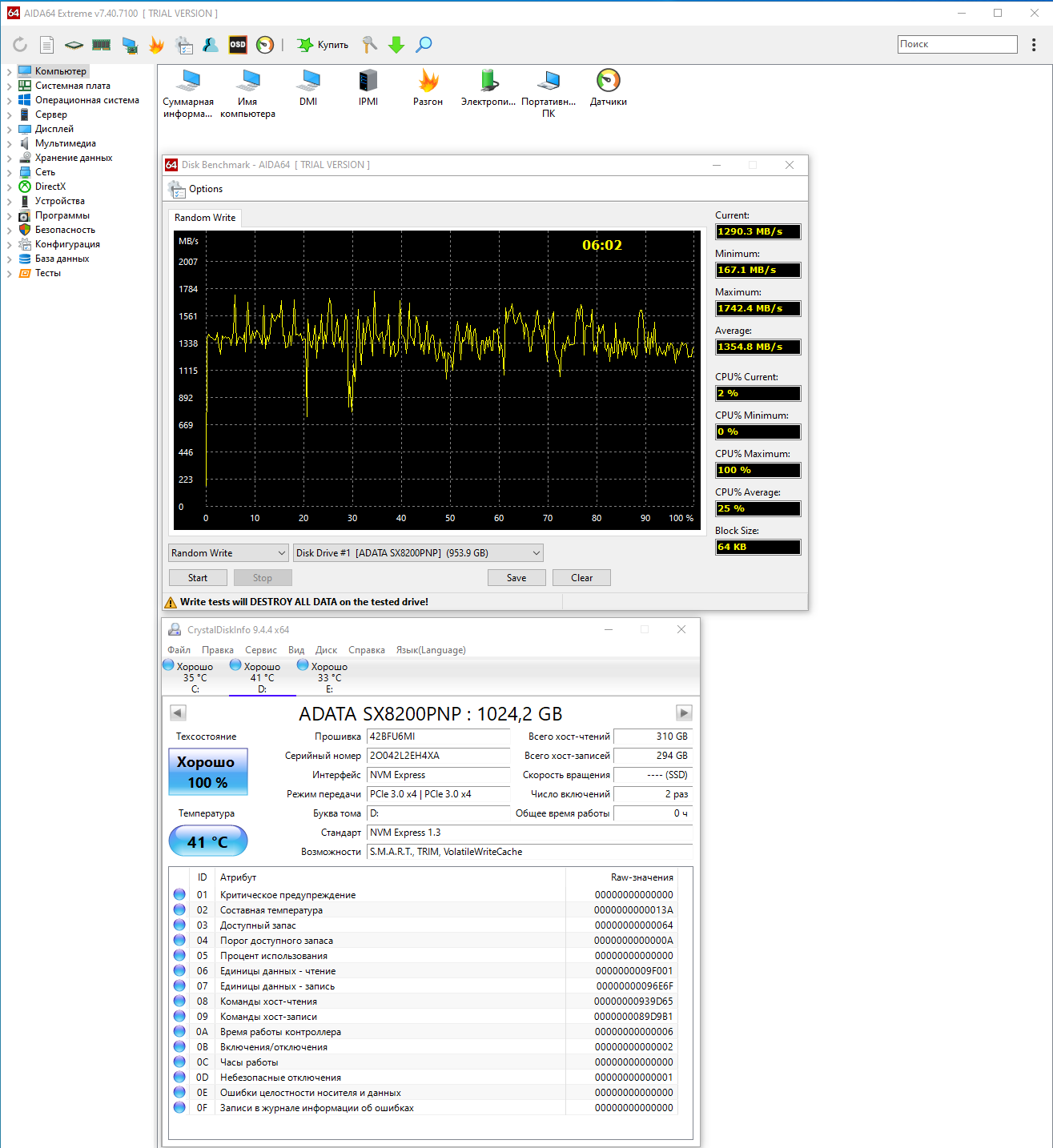Expand the Операционная система tree node
Image resolution: width=1053 pixels, height=1148 pixels.
tap(10, 100)
